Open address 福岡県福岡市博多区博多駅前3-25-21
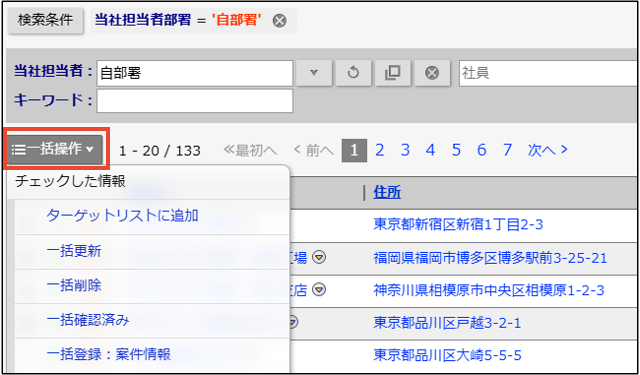640x375 pixels. click(490, 258)
